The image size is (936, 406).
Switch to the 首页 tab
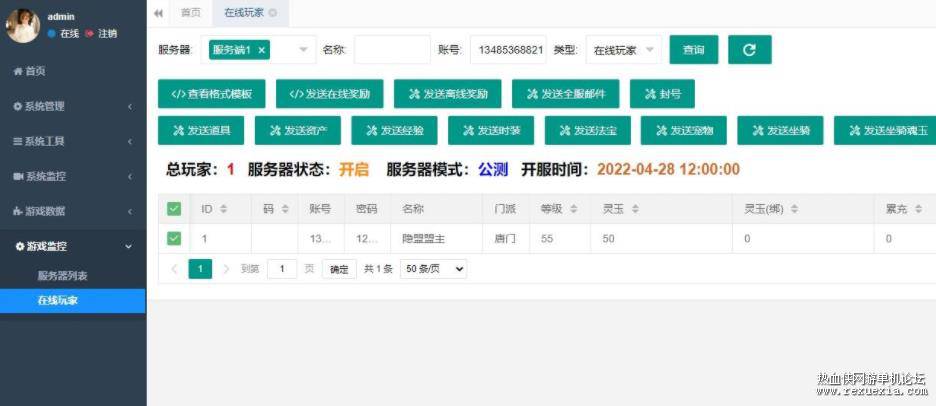pos(190,13)
